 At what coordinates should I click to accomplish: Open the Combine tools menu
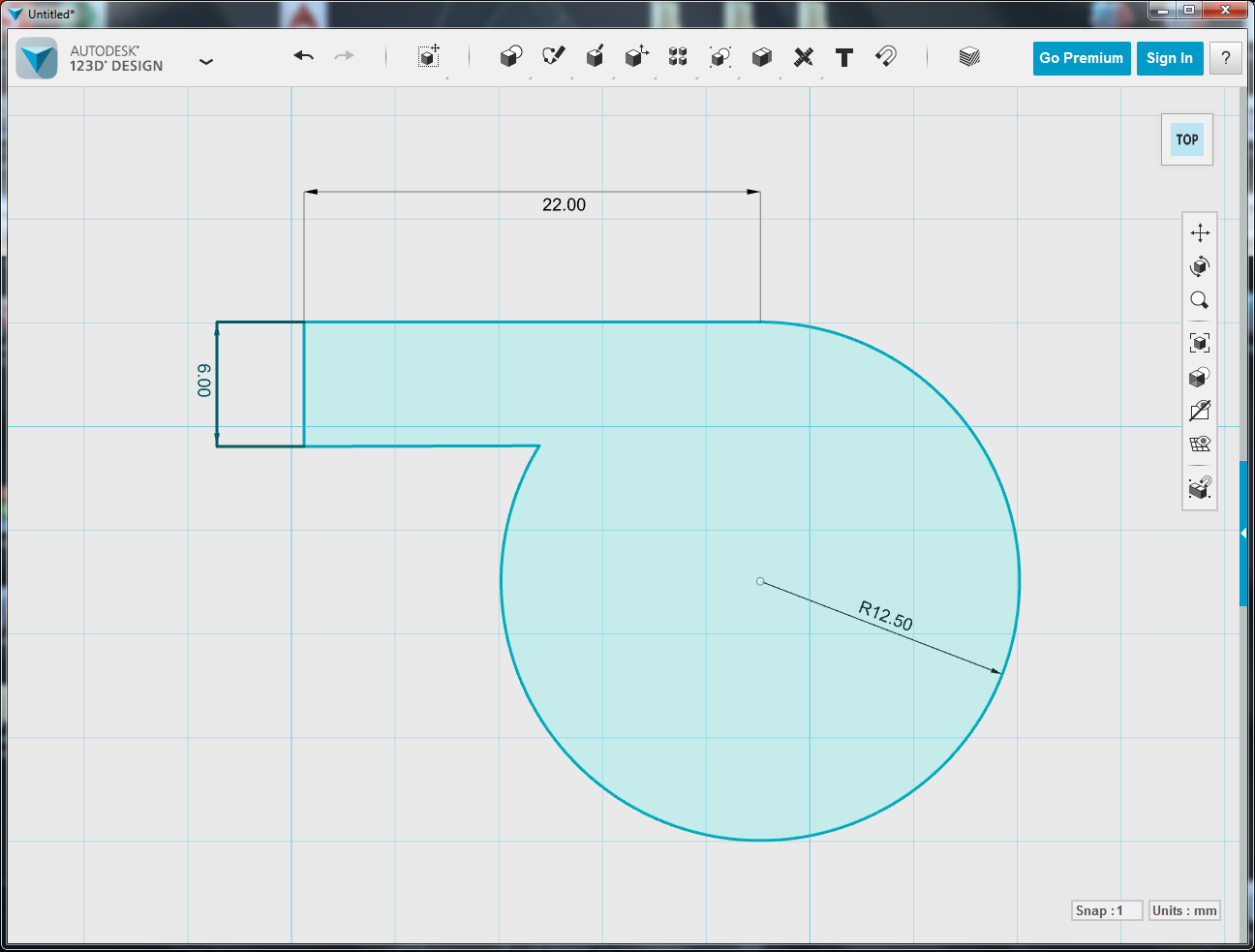762,57
